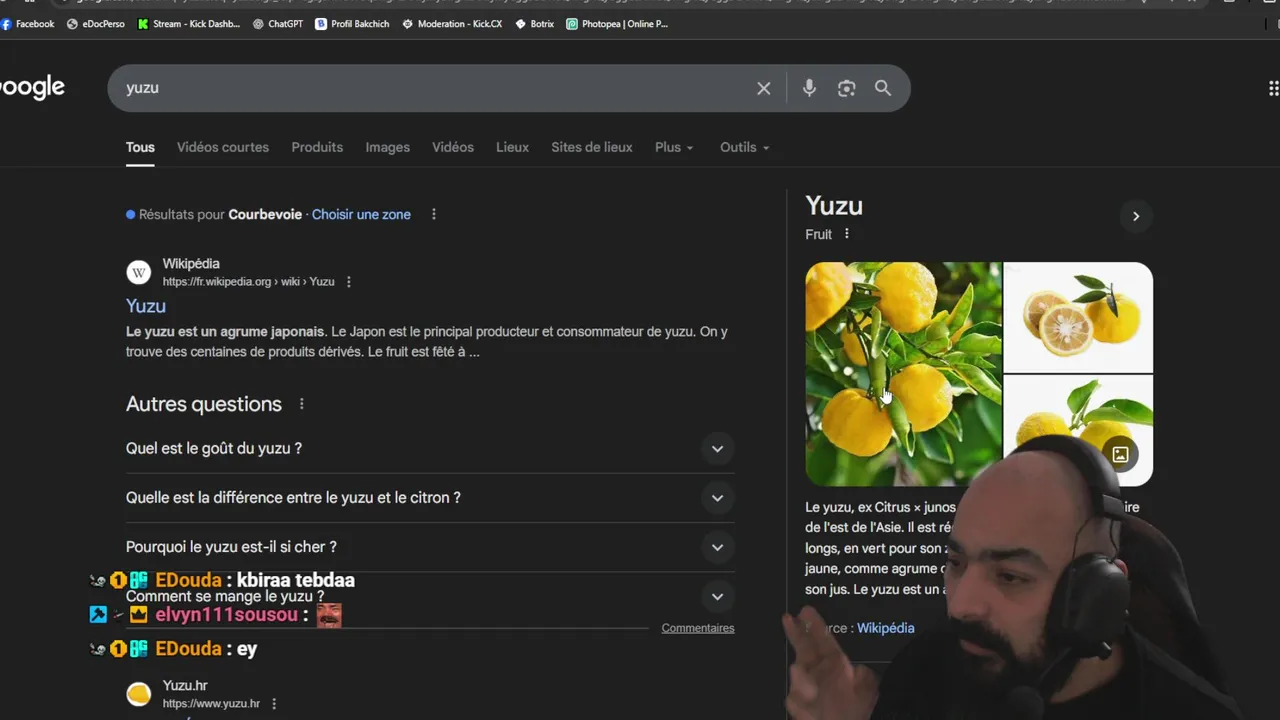1280x720 pixels.
Task: Open sliced yuzu photo thumbnail
Action: coord(1078,317)
